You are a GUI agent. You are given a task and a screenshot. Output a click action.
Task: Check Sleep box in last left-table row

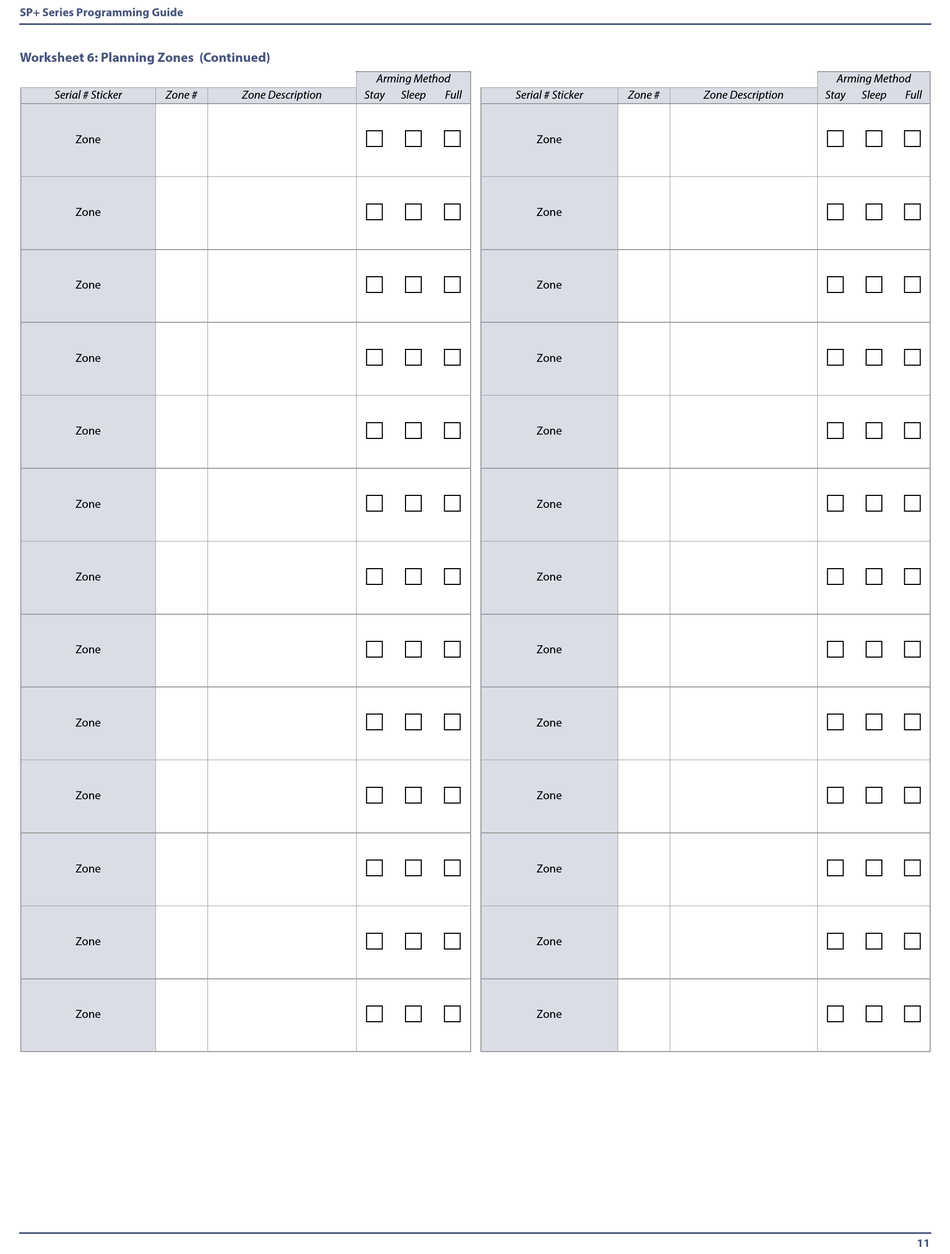tap(413, 1014)
